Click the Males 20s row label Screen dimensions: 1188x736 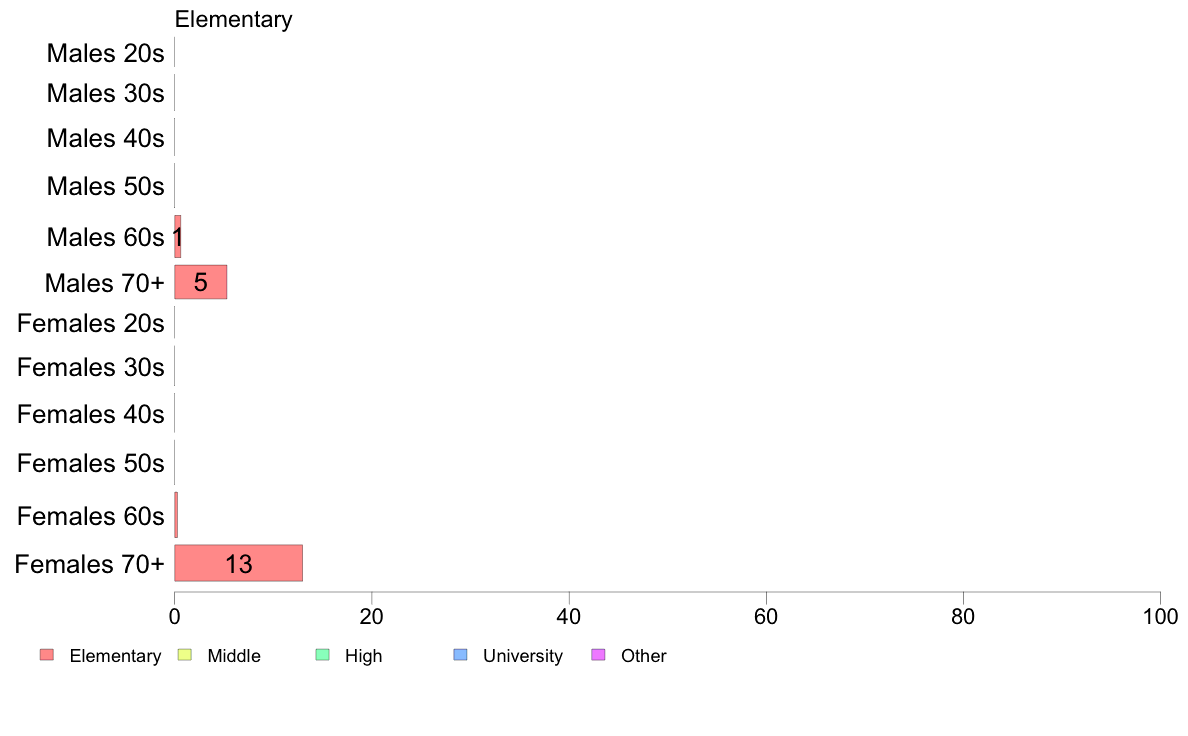[105, 53]
